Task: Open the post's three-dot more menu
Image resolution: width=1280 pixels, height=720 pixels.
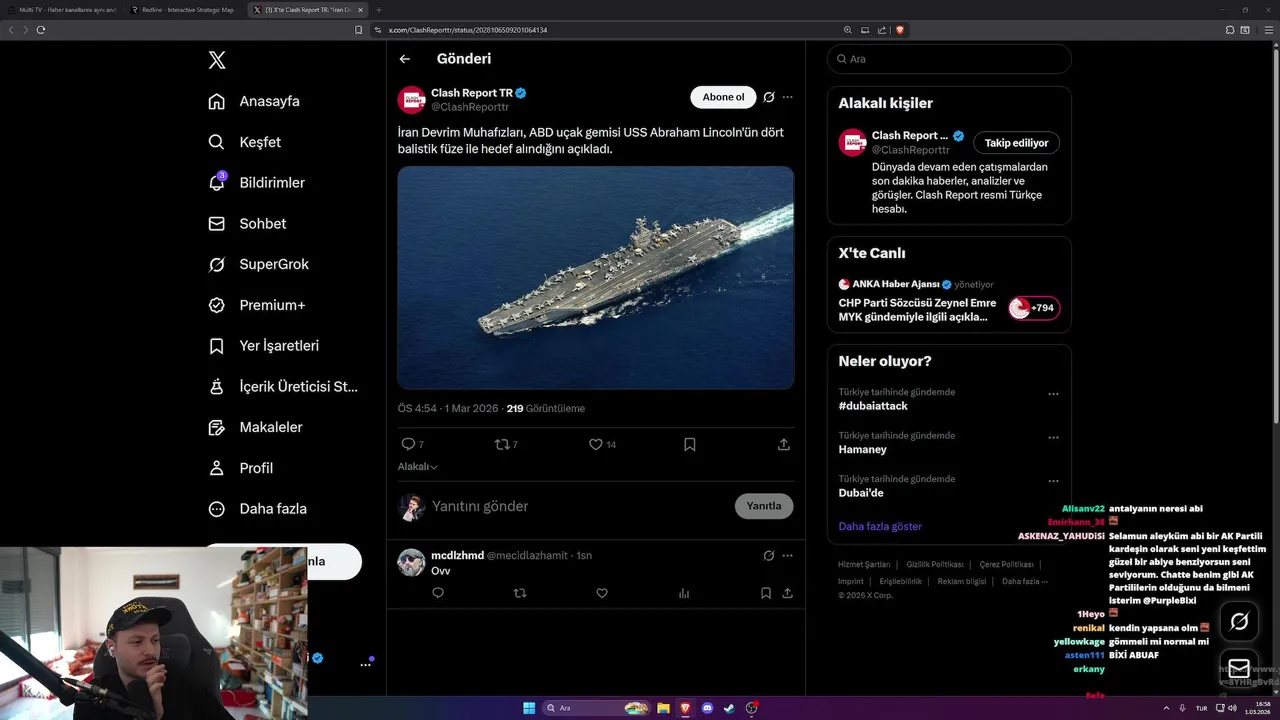Action: (788, 97)
